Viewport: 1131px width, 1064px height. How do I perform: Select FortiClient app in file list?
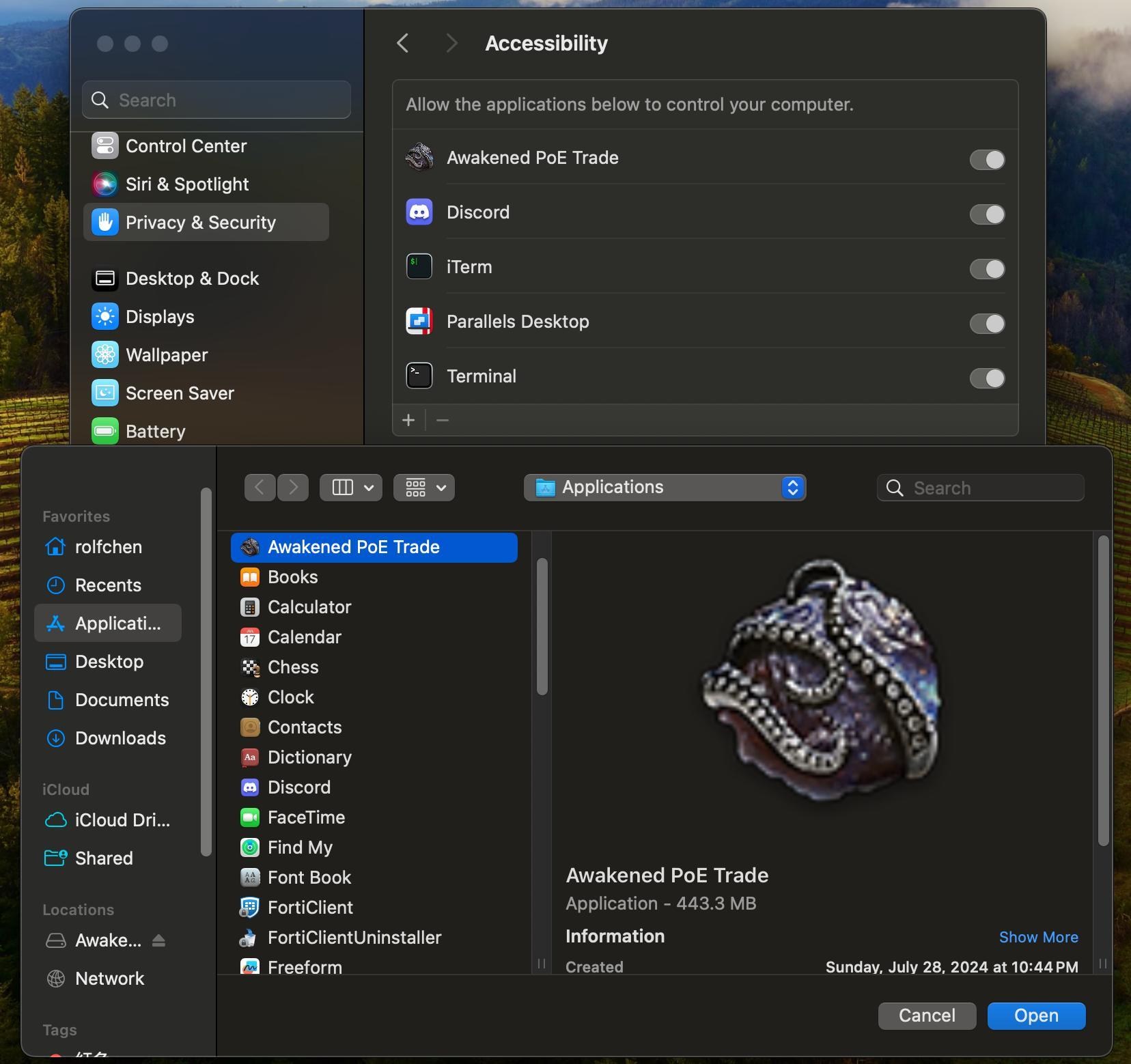tap(310, 908)
